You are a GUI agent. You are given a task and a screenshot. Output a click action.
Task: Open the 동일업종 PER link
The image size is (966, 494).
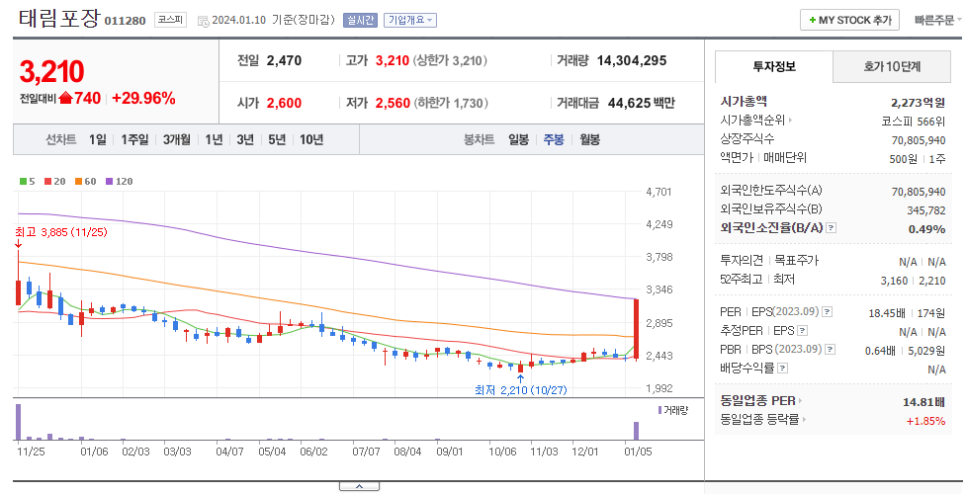point(758,401)
